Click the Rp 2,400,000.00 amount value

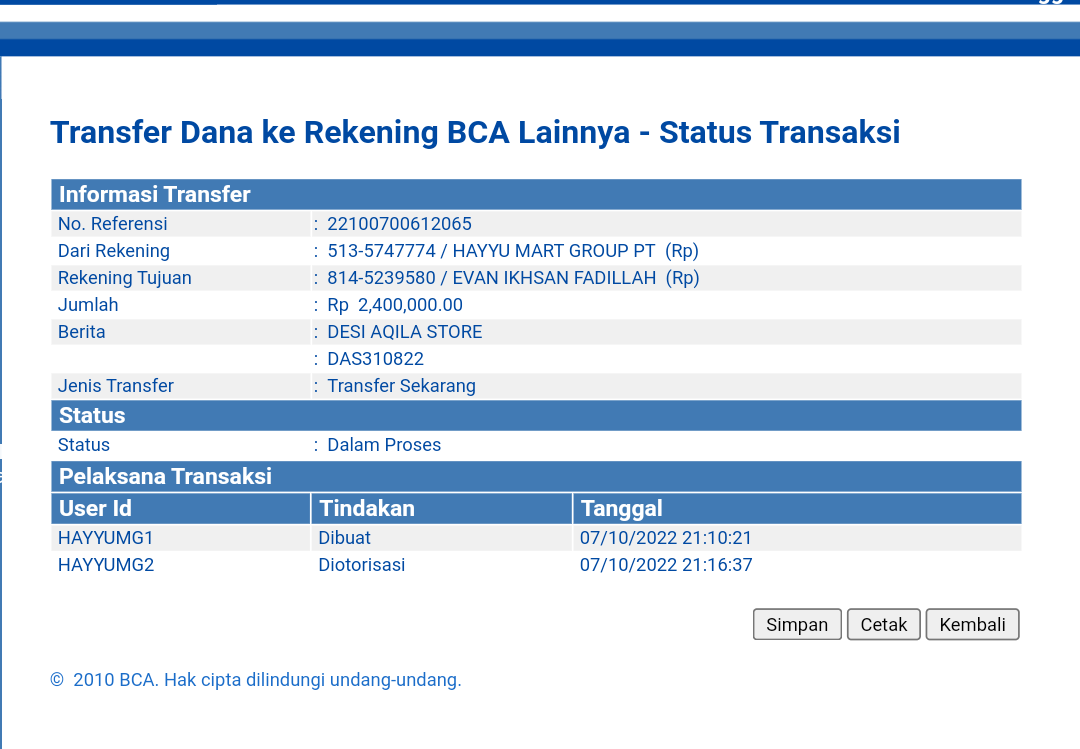(x=395, y=305)
